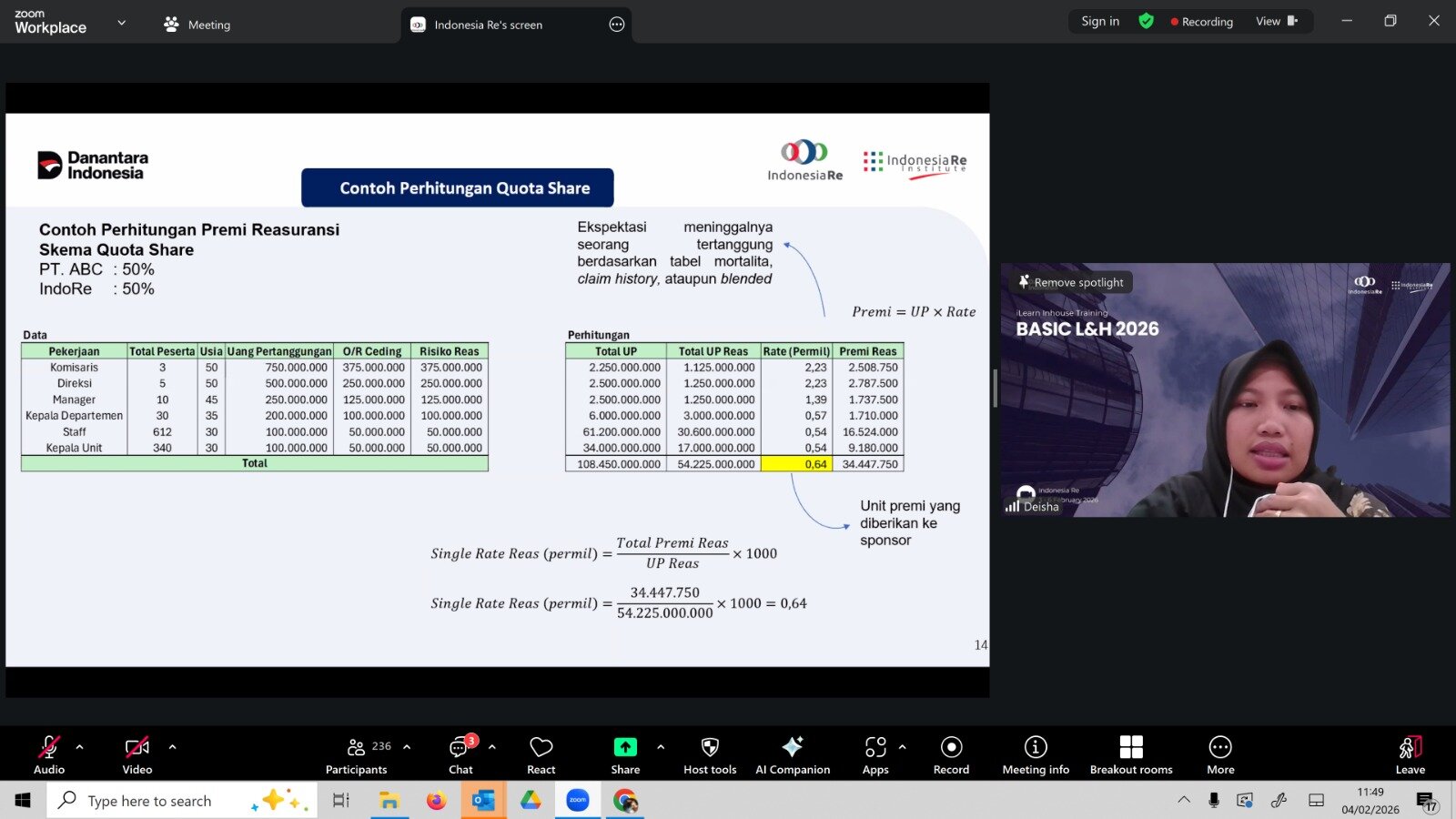Click Remove spotlight on Deisha's video
The image size is (1456, 819).
[1072, 282]
